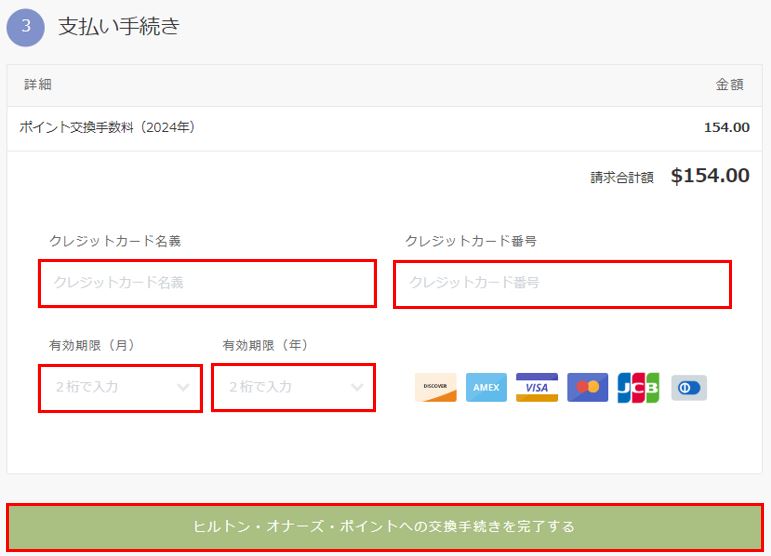Click the Mastercard icon
This screenshot has height=556, width=771.
tap(587, 387)
